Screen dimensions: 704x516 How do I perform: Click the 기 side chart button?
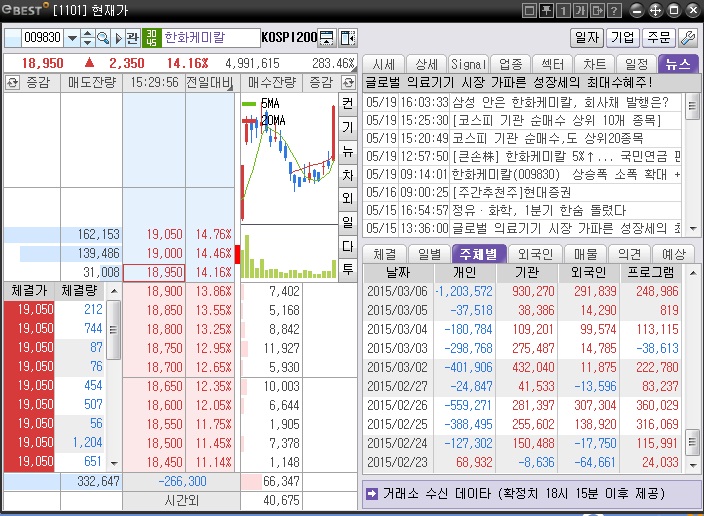(x=348, y=128)
